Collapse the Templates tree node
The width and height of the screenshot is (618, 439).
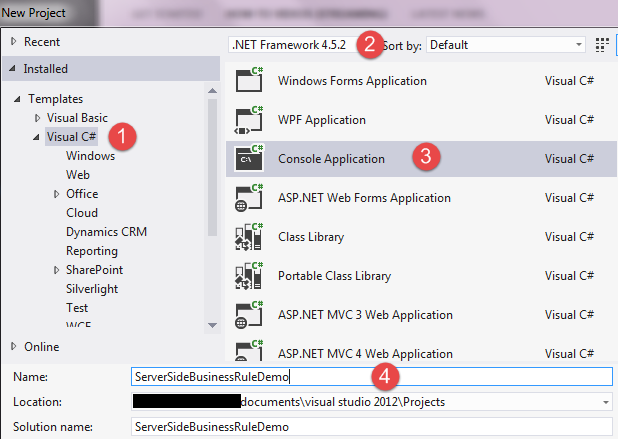click(x=17, y=99)
